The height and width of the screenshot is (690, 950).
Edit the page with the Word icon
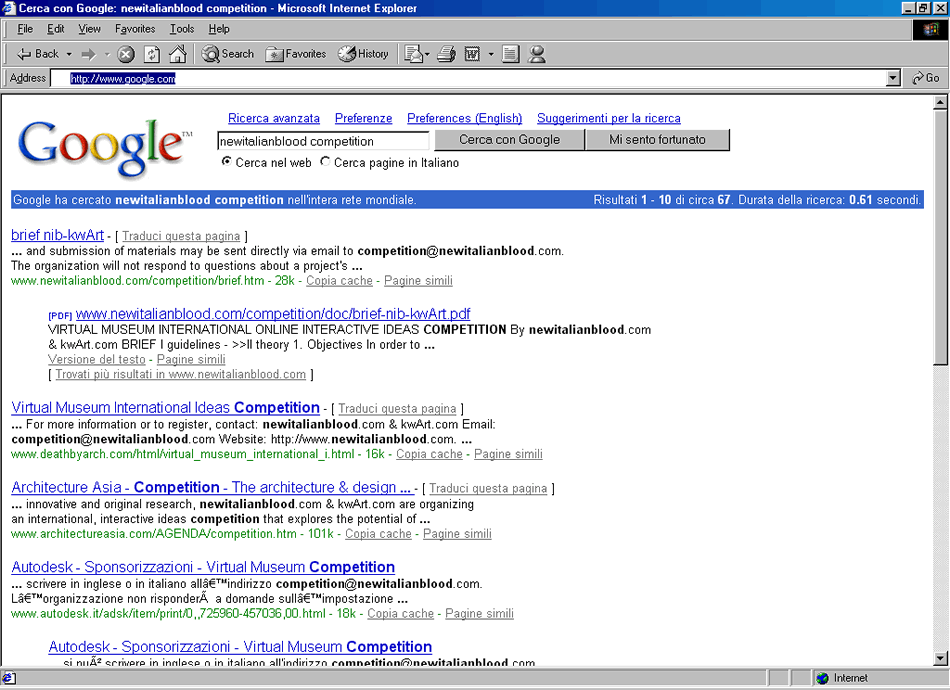(473, 54)
